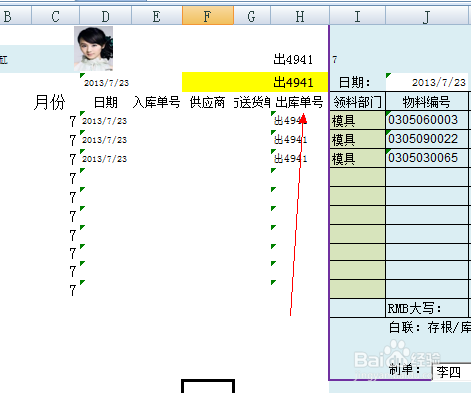This screenshot has width=471, height=393.
Task: Select column D header
Action: [106, 16]
